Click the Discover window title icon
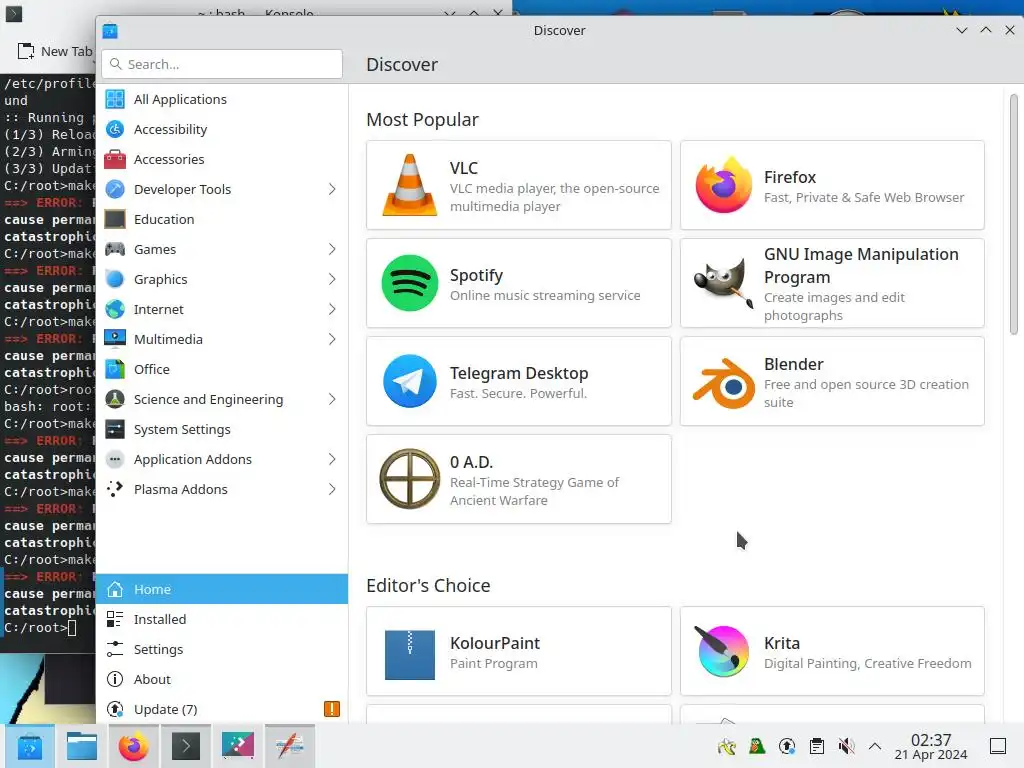1024x768 pixels. [110, 31]
